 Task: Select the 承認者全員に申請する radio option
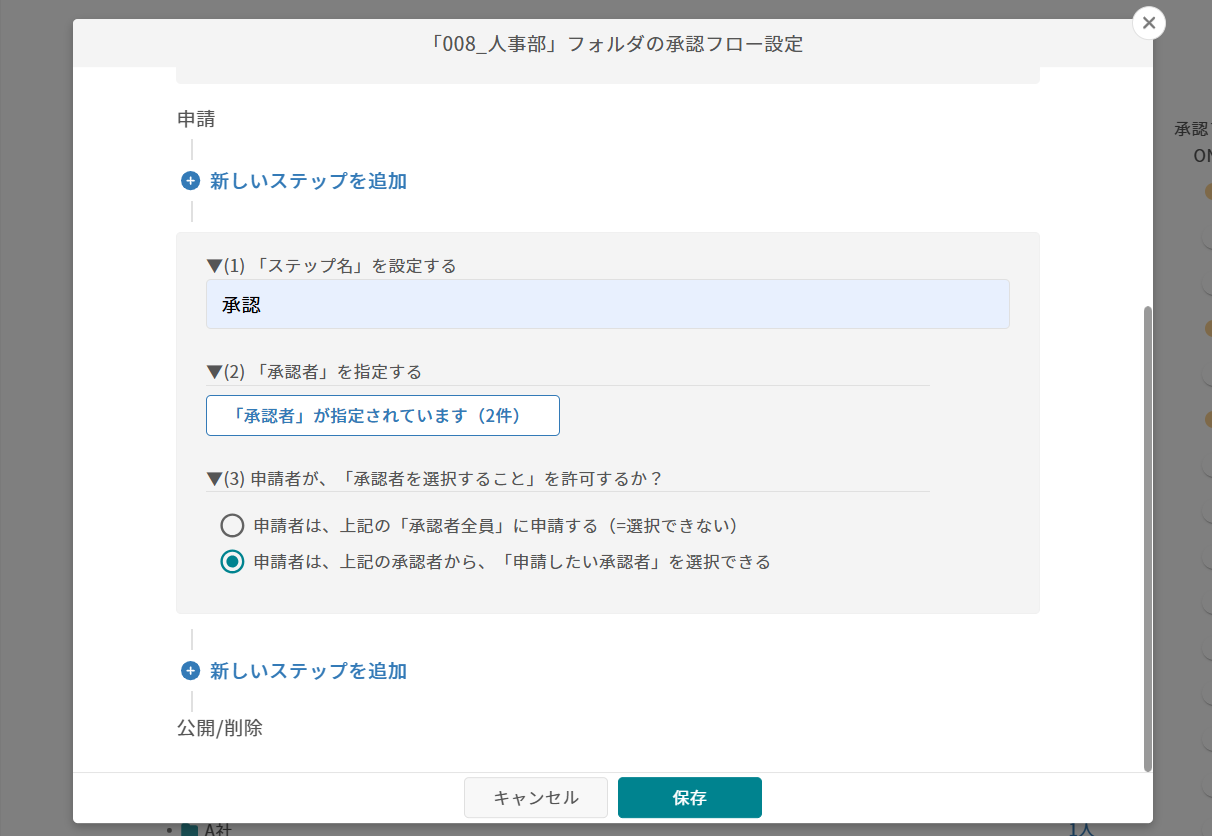[231, 524]
